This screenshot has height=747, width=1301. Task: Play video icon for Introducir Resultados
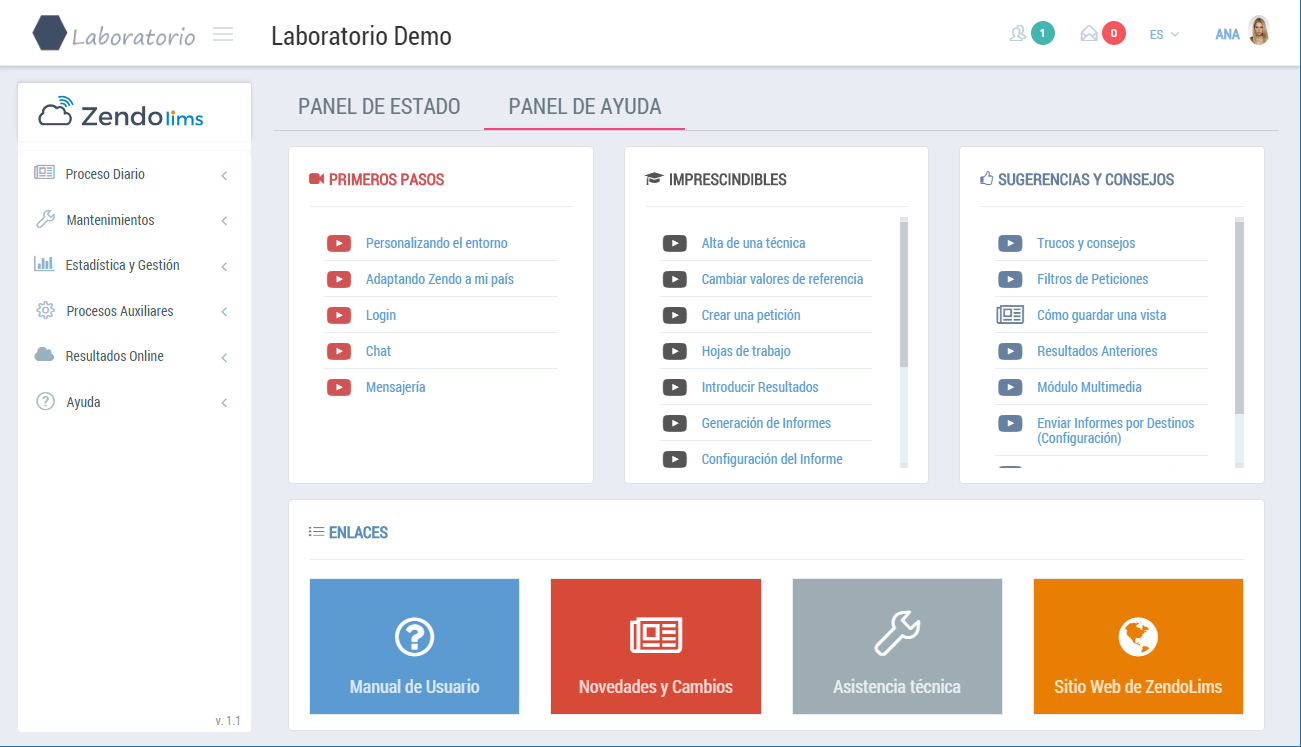point(675,387)
